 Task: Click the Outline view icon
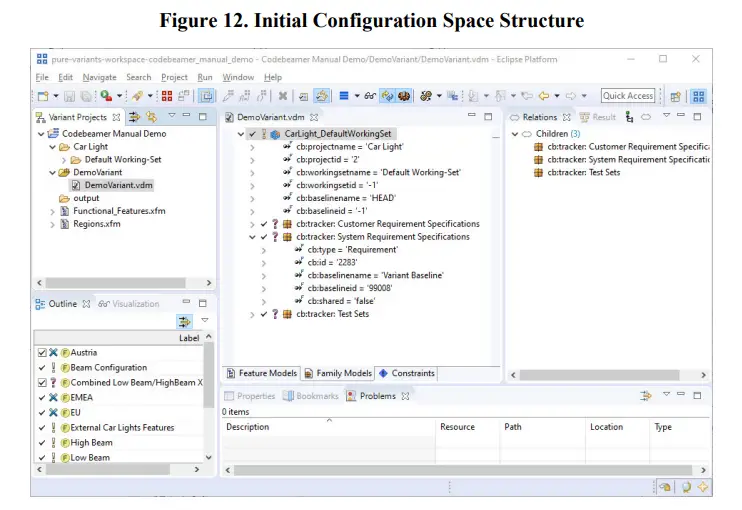click(41, 303)
